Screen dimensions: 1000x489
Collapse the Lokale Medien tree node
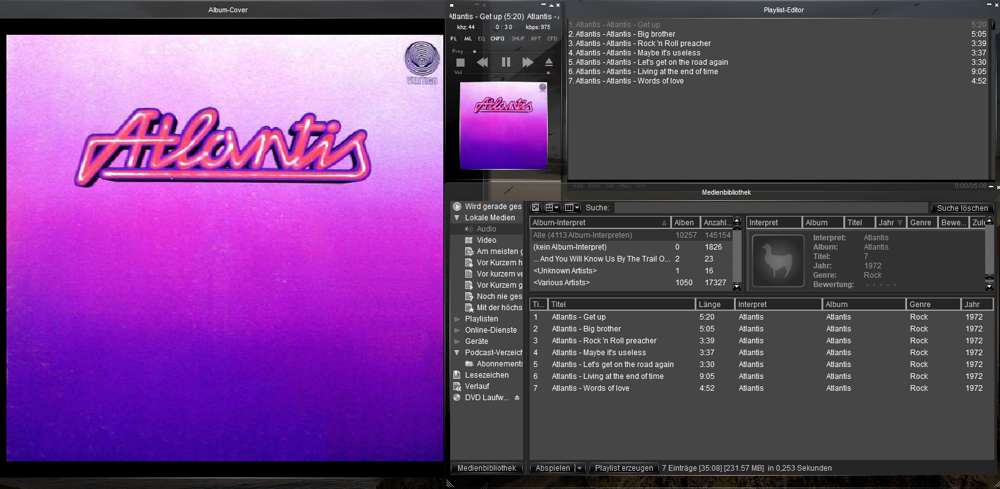point(457,217)
